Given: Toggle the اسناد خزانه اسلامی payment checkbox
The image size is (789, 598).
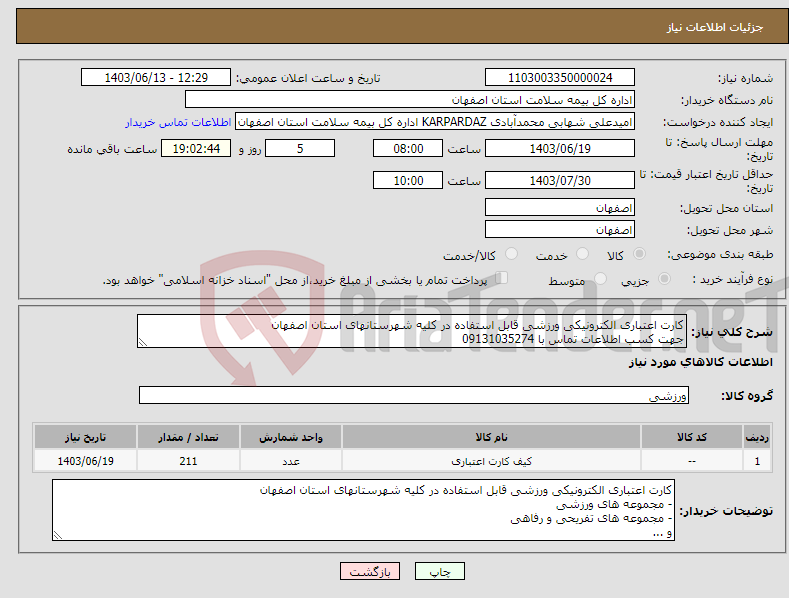Looking at the screenshot, I should click(502, 278).
